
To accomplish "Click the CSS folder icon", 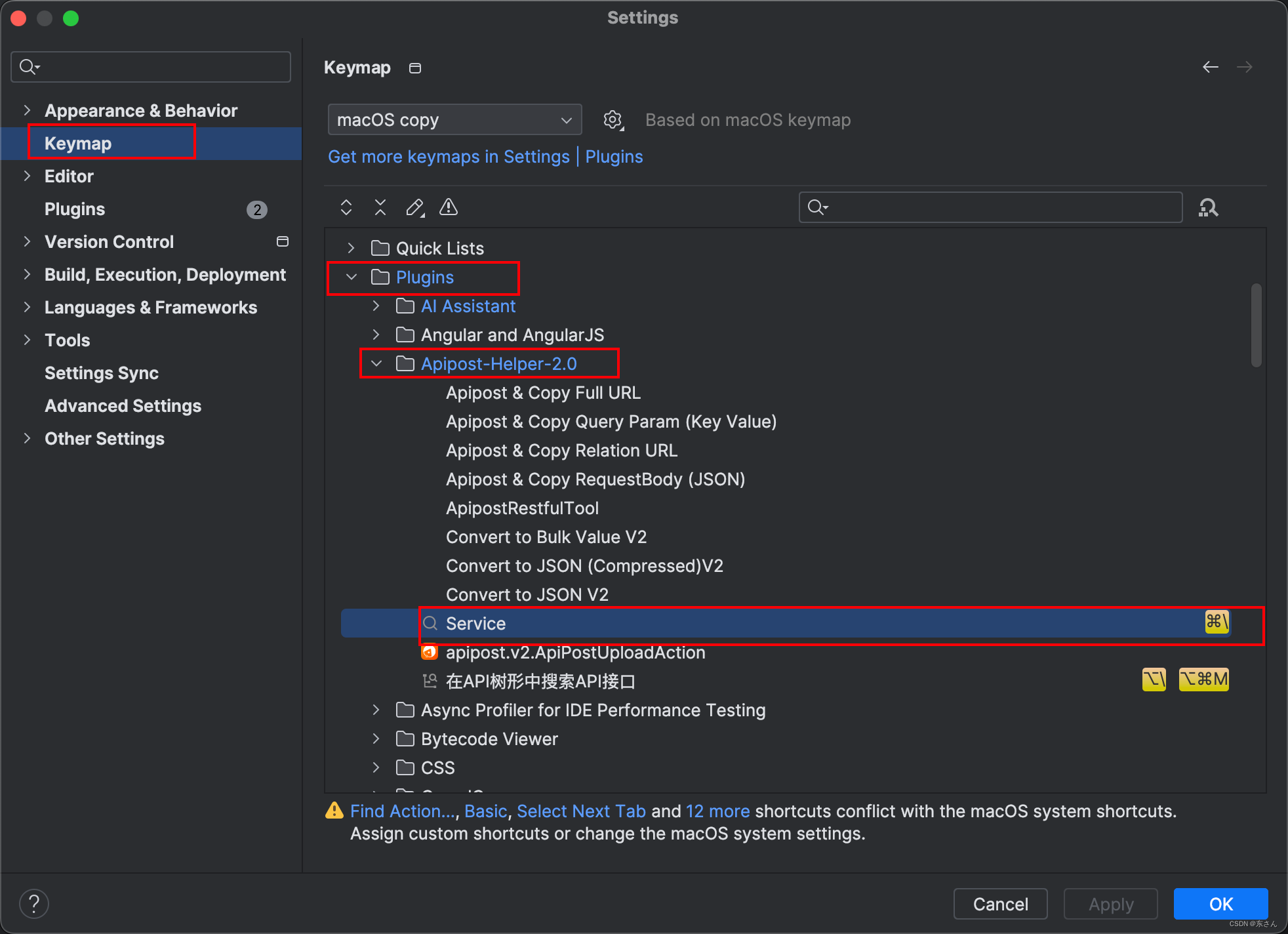I will [x=405, y=767].
